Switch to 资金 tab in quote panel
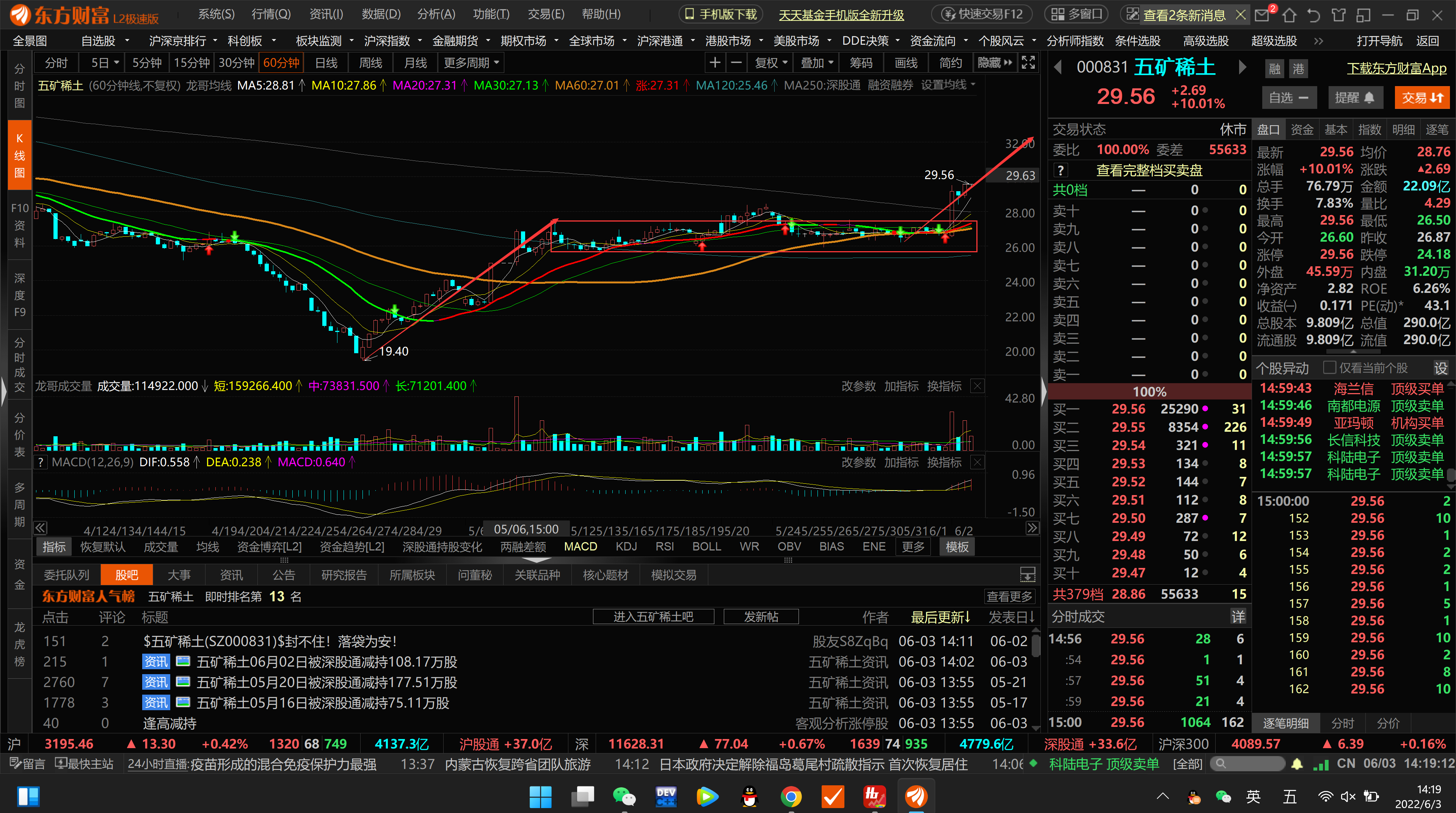1456x813 pixels. pos(1302,129)
